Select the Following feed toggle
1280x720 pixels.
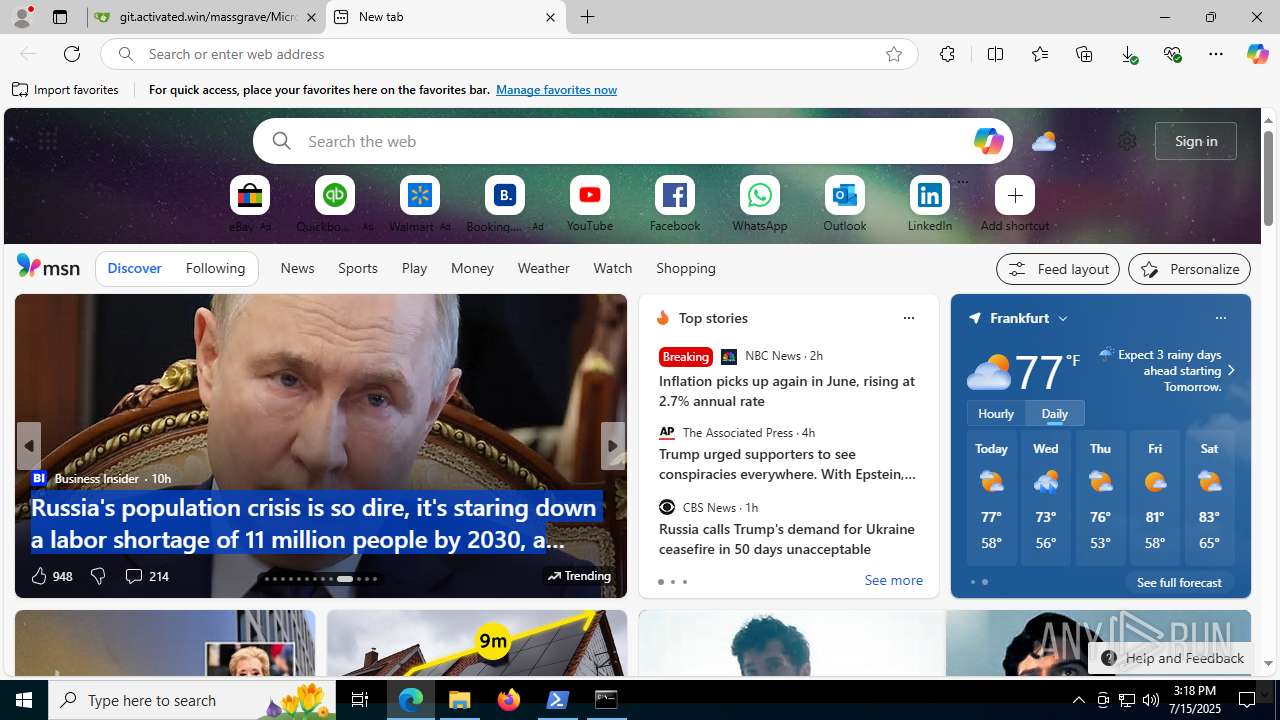click(x=215, y=268)
